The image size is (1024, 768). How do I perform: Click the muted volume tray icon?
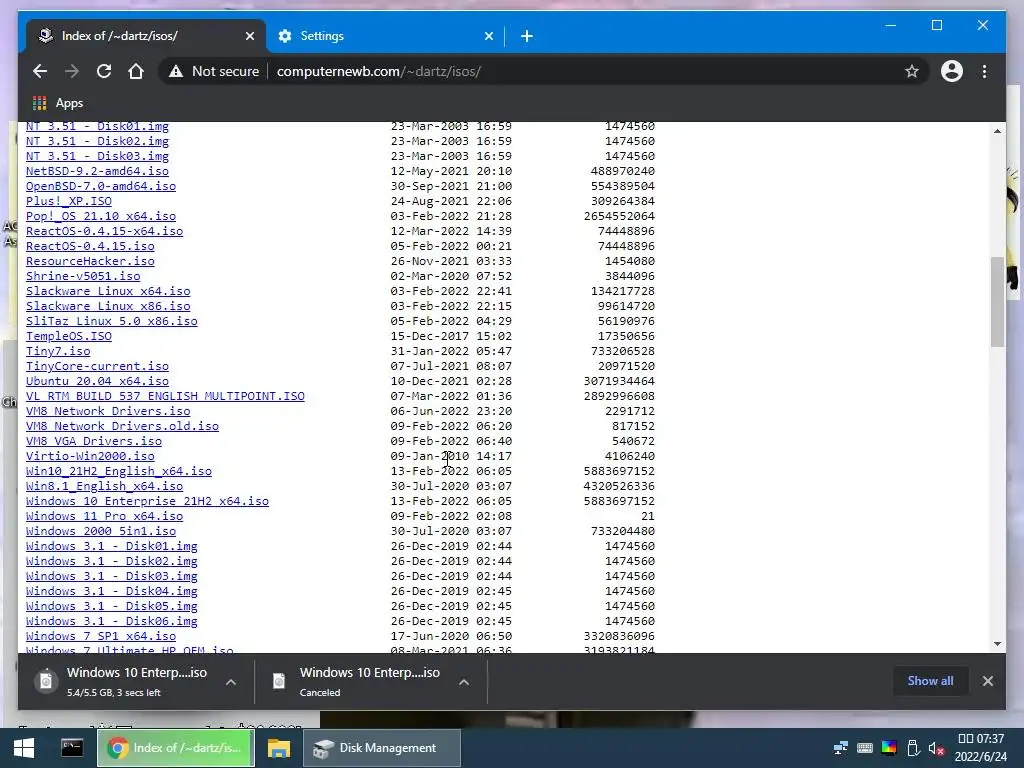click(936, 748)
